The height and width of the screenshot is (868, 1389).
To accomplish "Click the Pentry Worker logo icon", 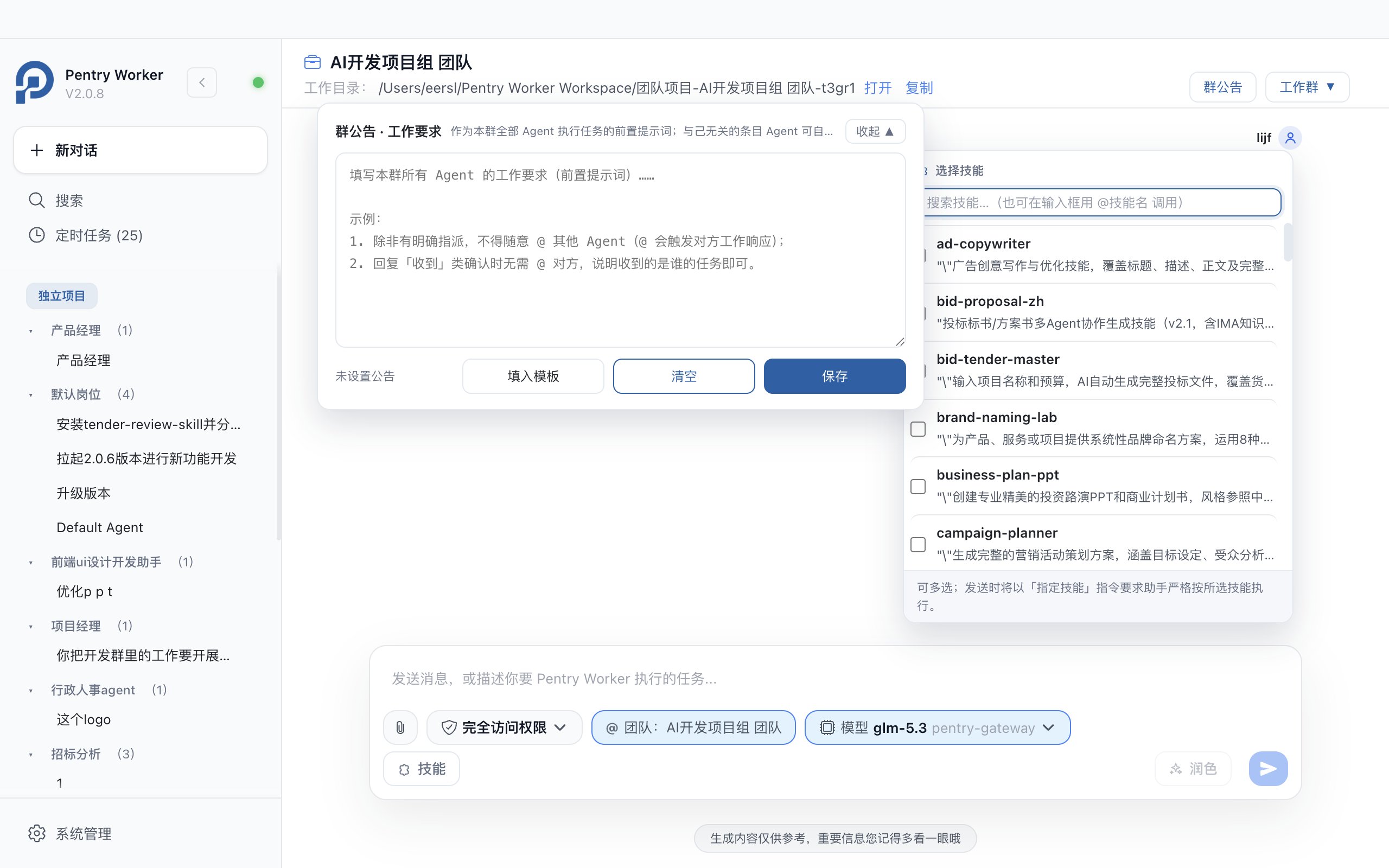I will [34, 82].
